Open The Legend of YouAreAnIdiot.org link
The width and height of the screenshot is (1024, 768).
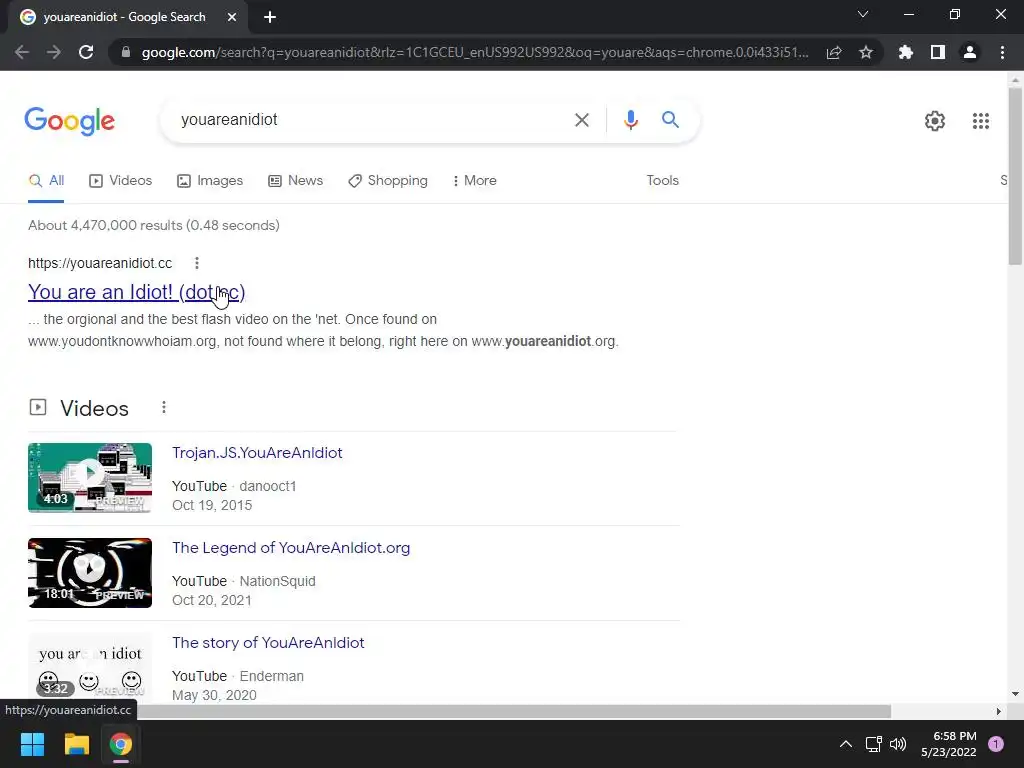[291, 548]
